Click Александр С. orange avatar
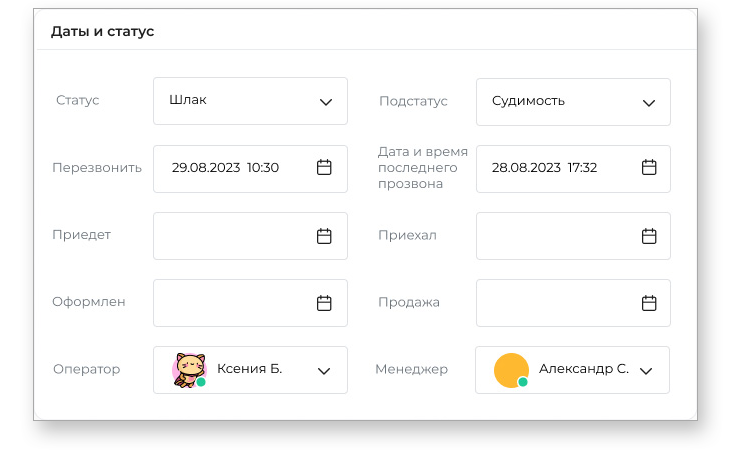Screen dimensions: 732x454 (x=511, y=370)
